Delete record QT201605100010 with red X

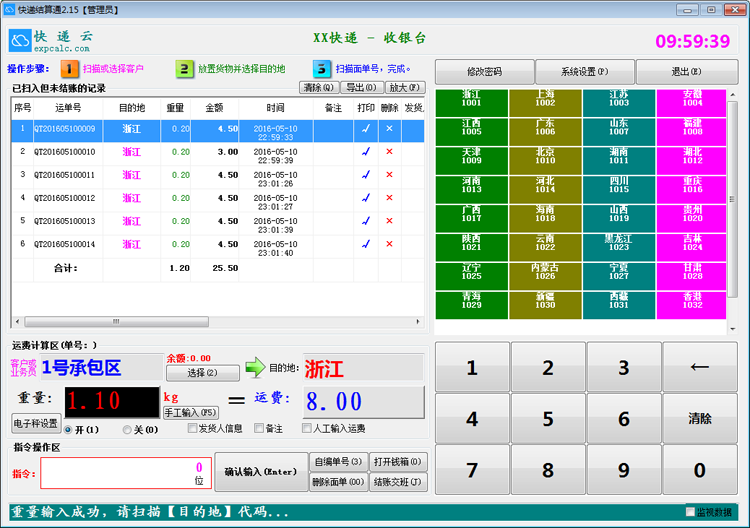[x=389, y=152]
